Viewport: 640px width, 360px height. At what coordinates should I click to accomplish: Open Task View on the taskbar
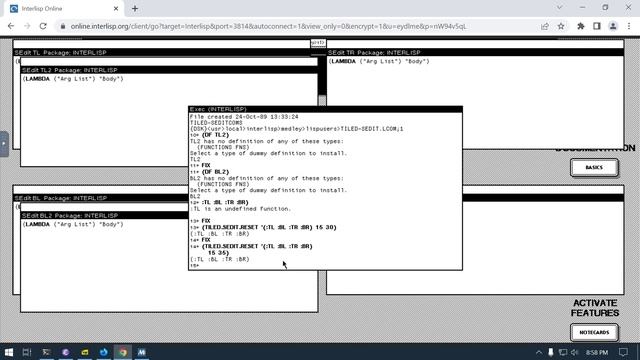tap(27, 352)
